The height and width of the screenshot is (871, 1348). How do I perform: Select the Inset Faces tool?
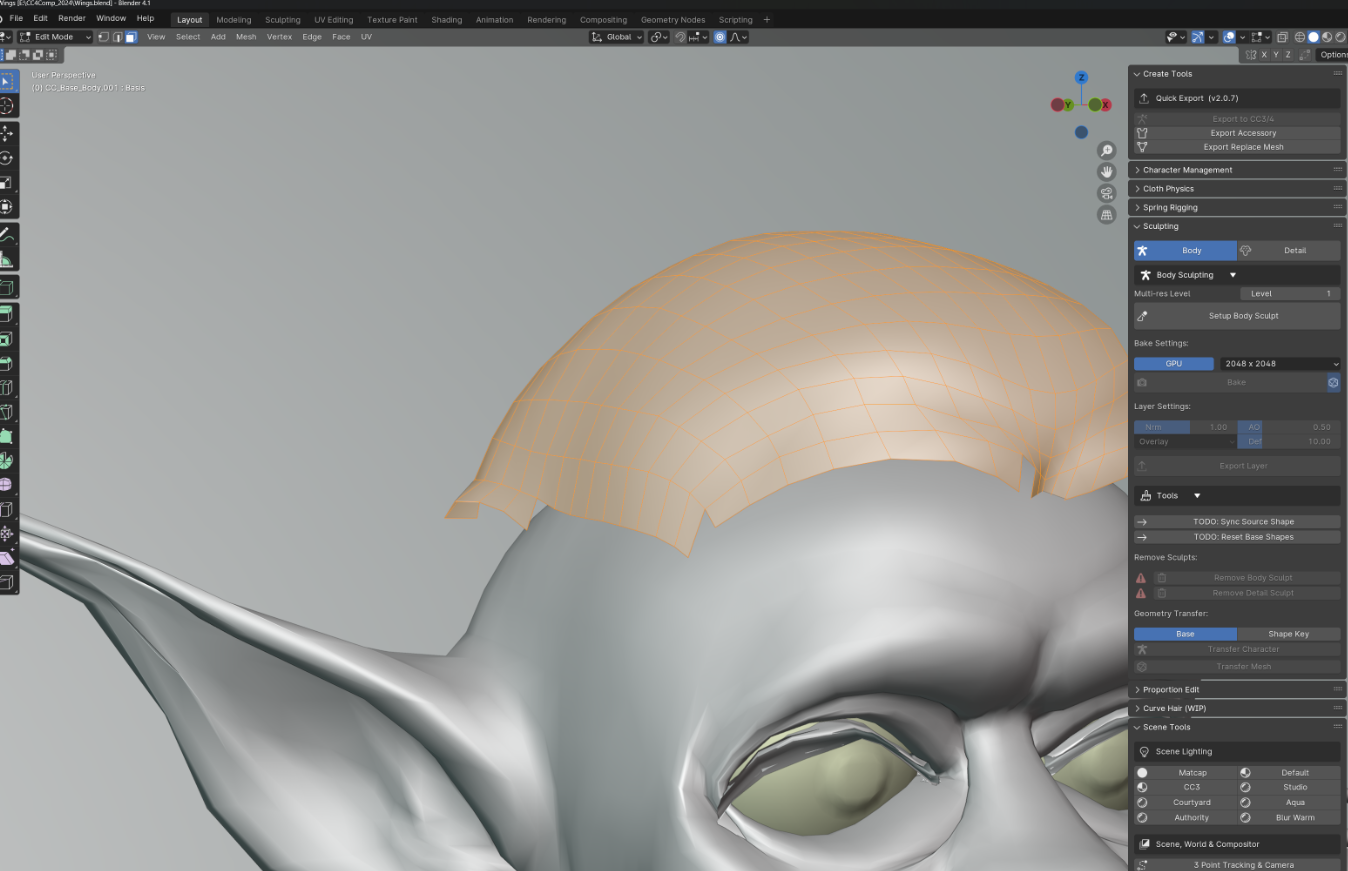point(7,339)
